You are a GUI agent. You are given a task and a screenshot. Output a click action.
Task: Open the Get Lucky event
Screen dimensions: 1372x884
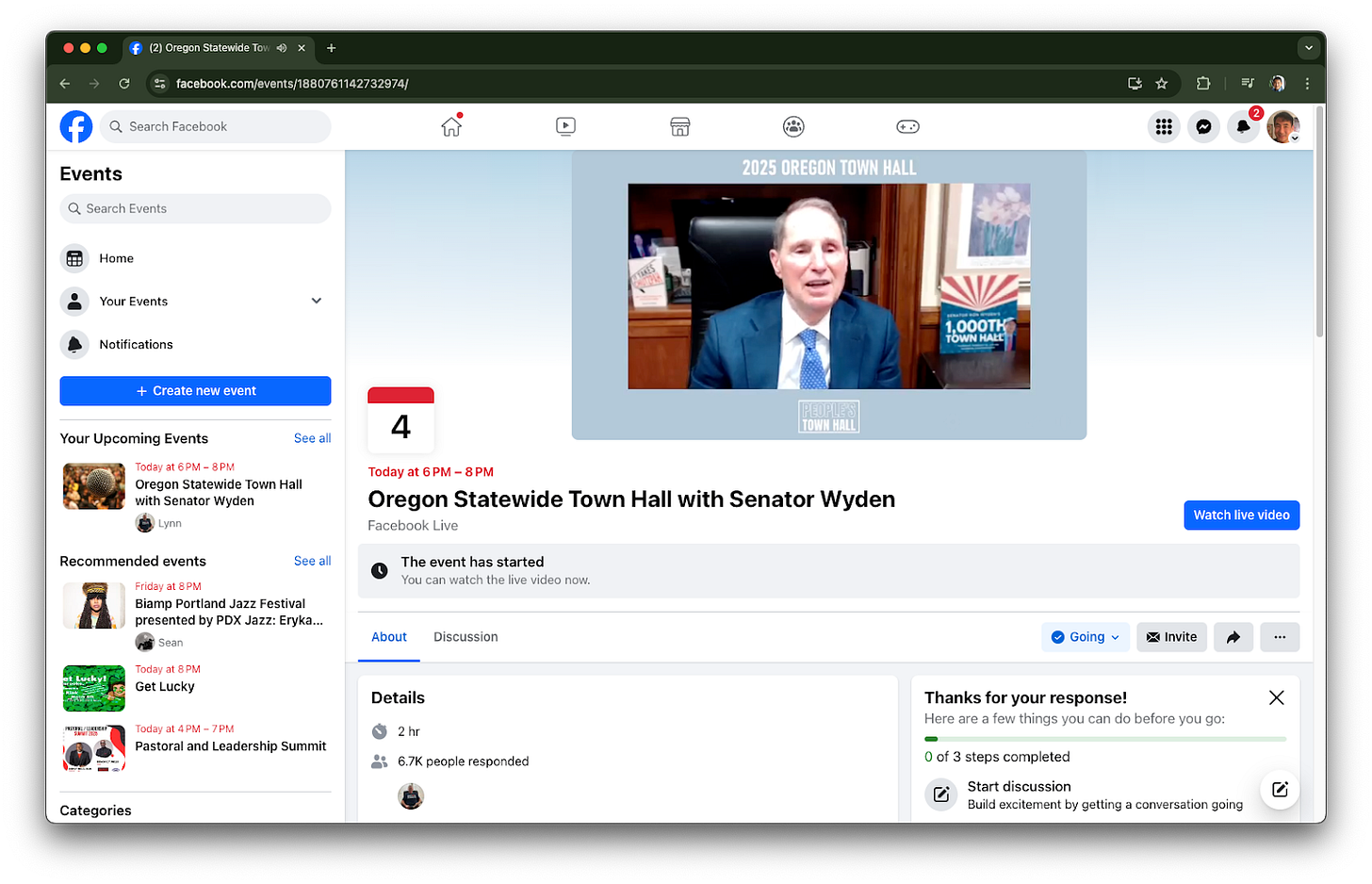tap(195, 688)
